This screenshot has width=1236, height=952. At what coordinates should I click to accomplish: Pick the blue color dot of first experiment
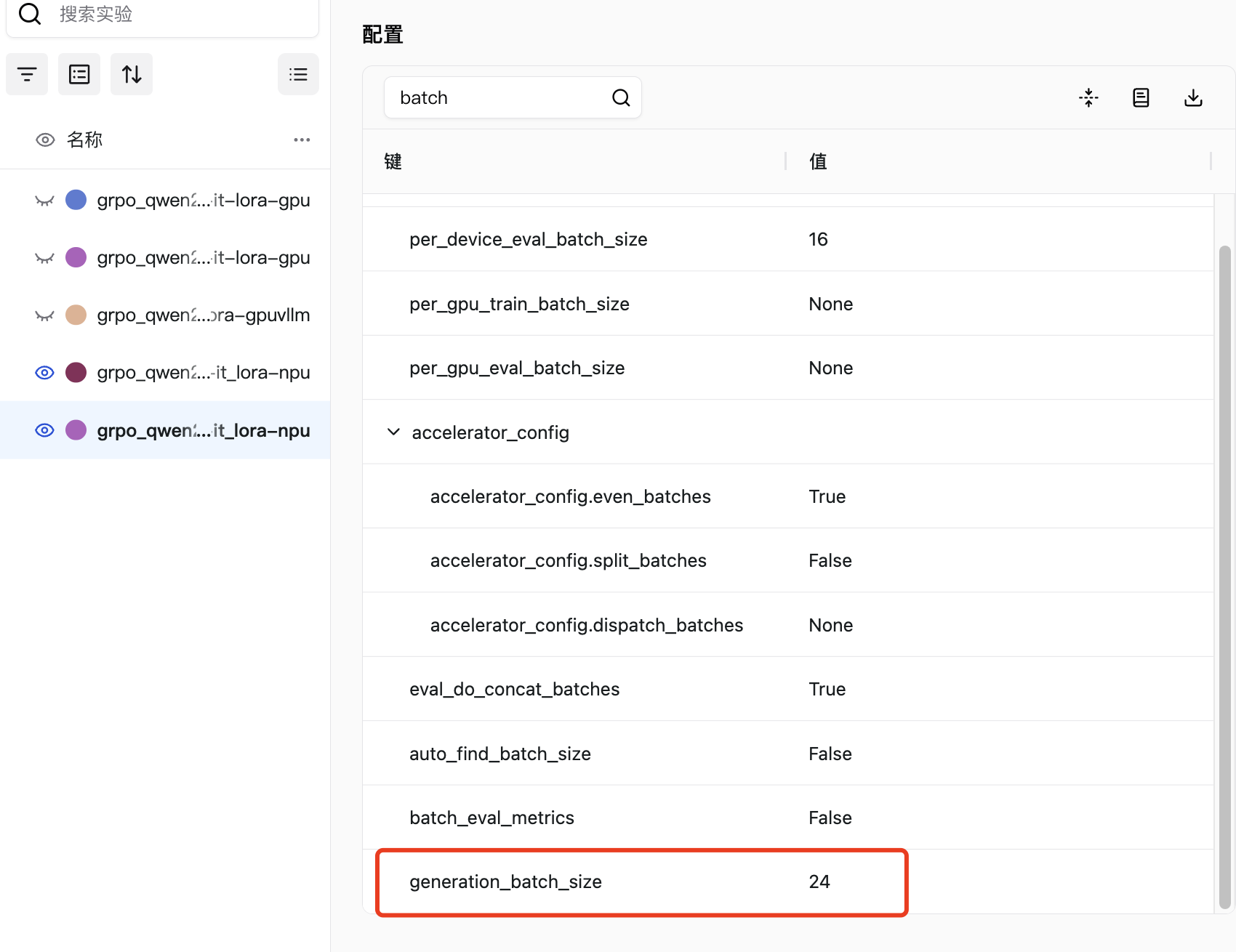coord(76,200)
